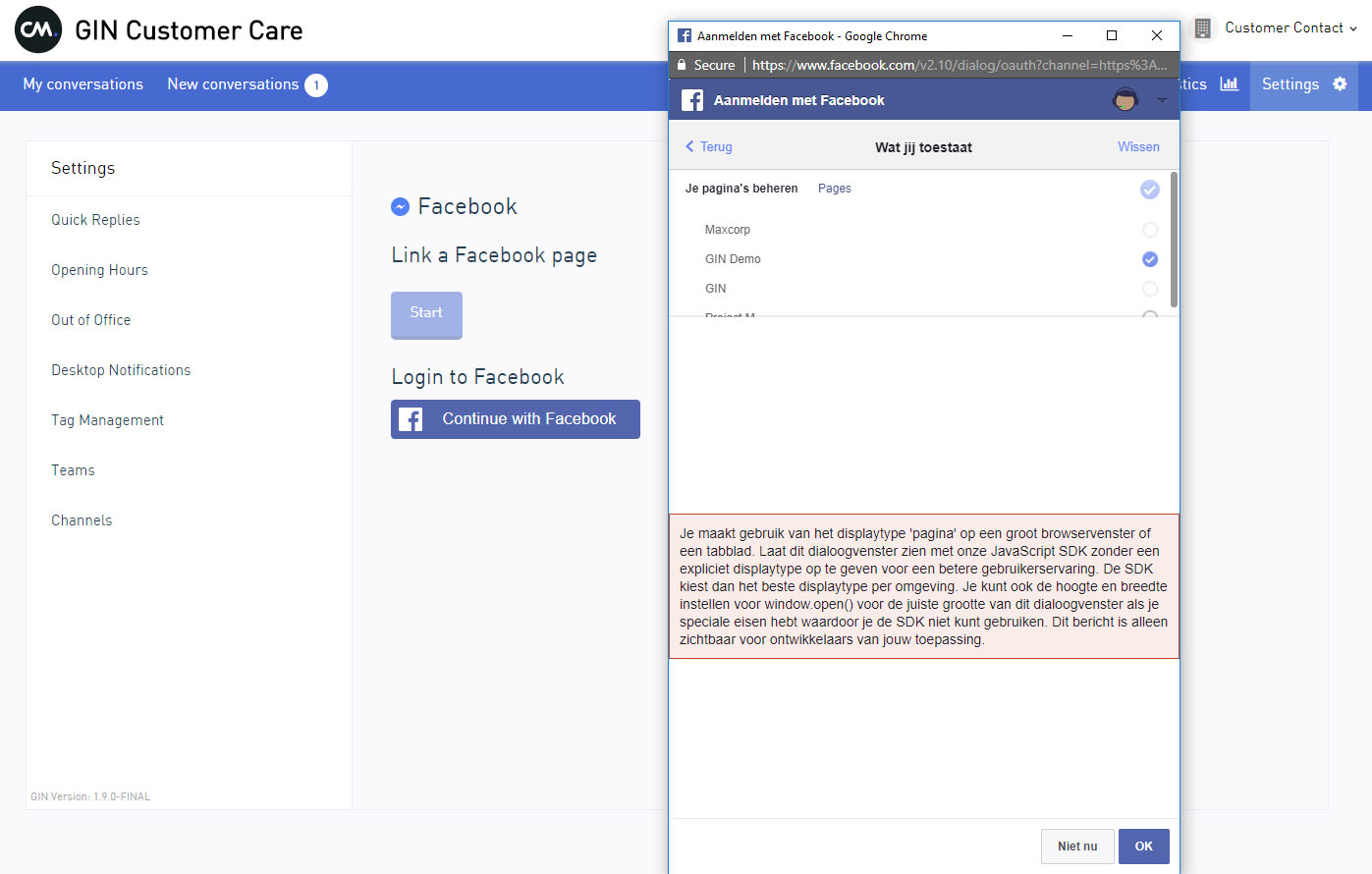Click the Secure padlock icon

[x=682, y=65]
